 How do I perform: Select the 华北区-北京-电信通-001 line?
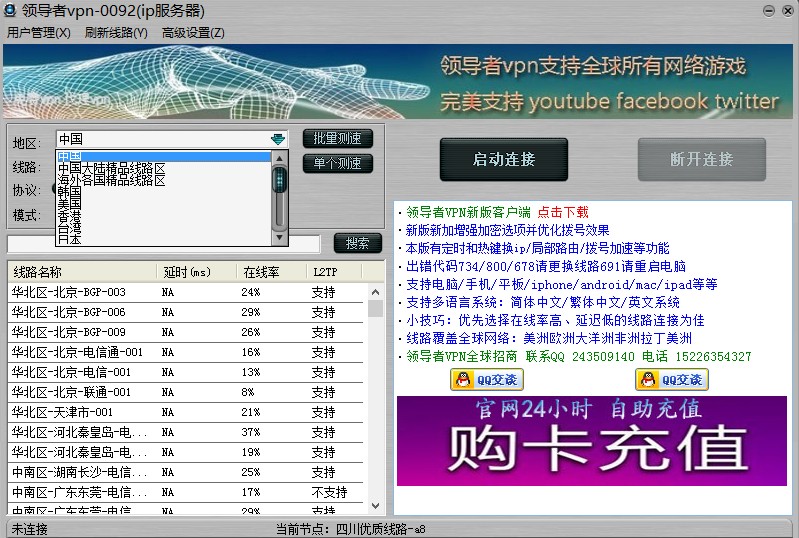(x=186, y=352)
